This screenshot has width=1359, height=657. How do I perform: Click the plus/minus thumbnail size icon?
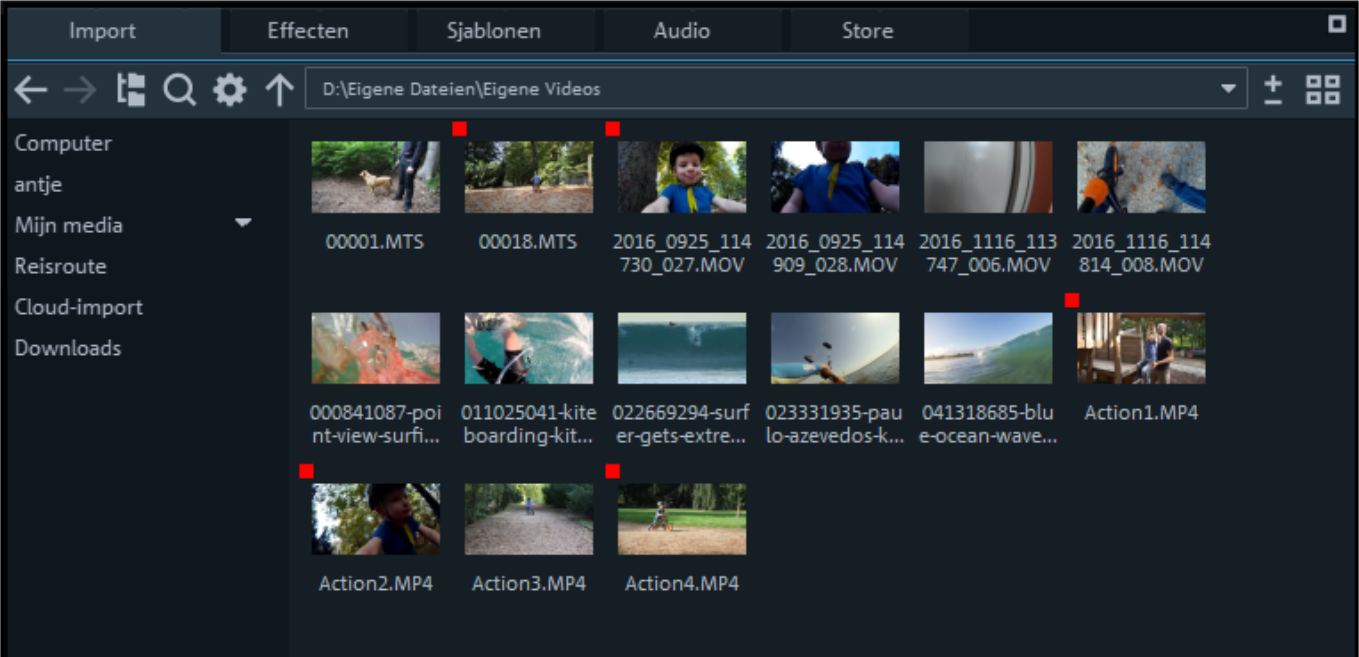point(1273,90)
